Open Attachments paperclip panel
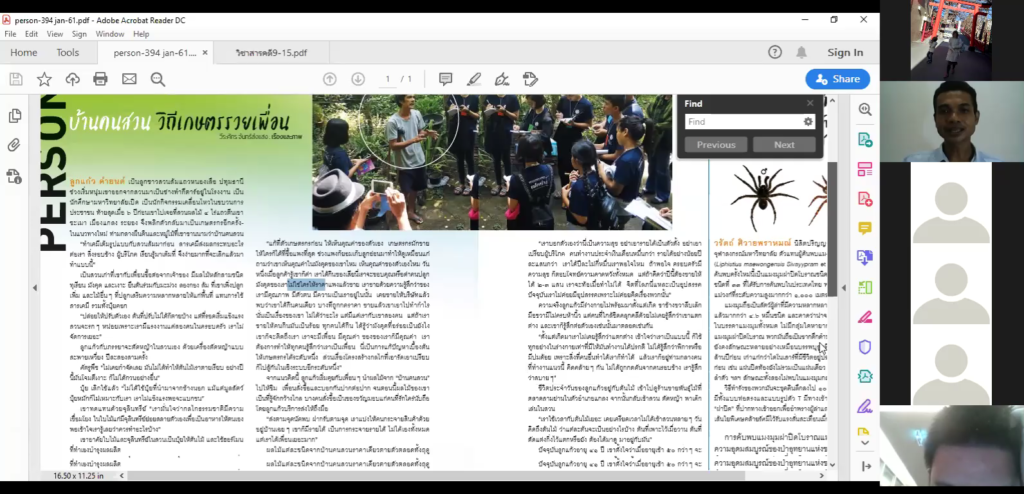This screenshot has height=494, width=1024. [x=14, y=145]
